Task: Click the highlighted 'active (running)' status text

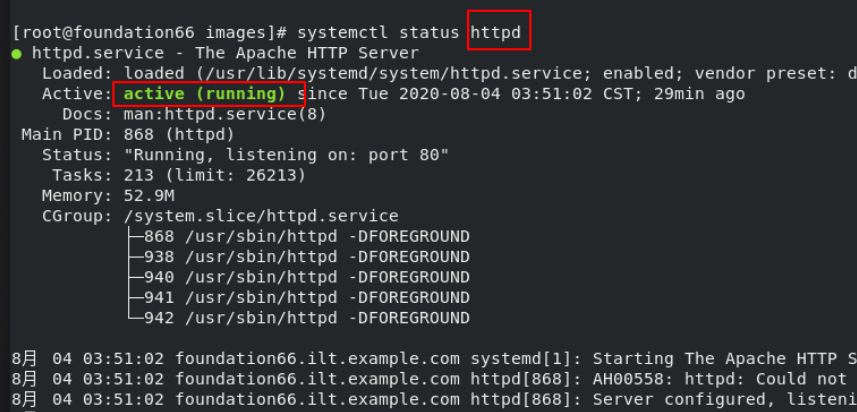Action: pyautogui.click(x=204, y=94)
